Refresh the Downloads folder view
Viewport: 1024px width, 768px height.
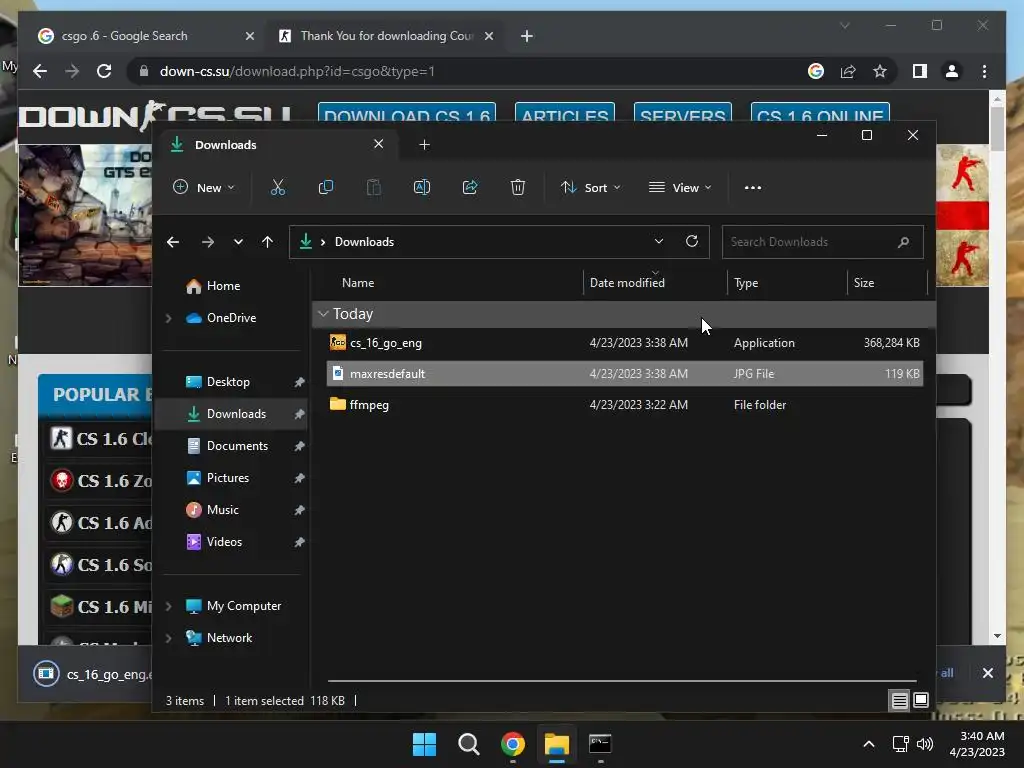[x=692, y=242]
